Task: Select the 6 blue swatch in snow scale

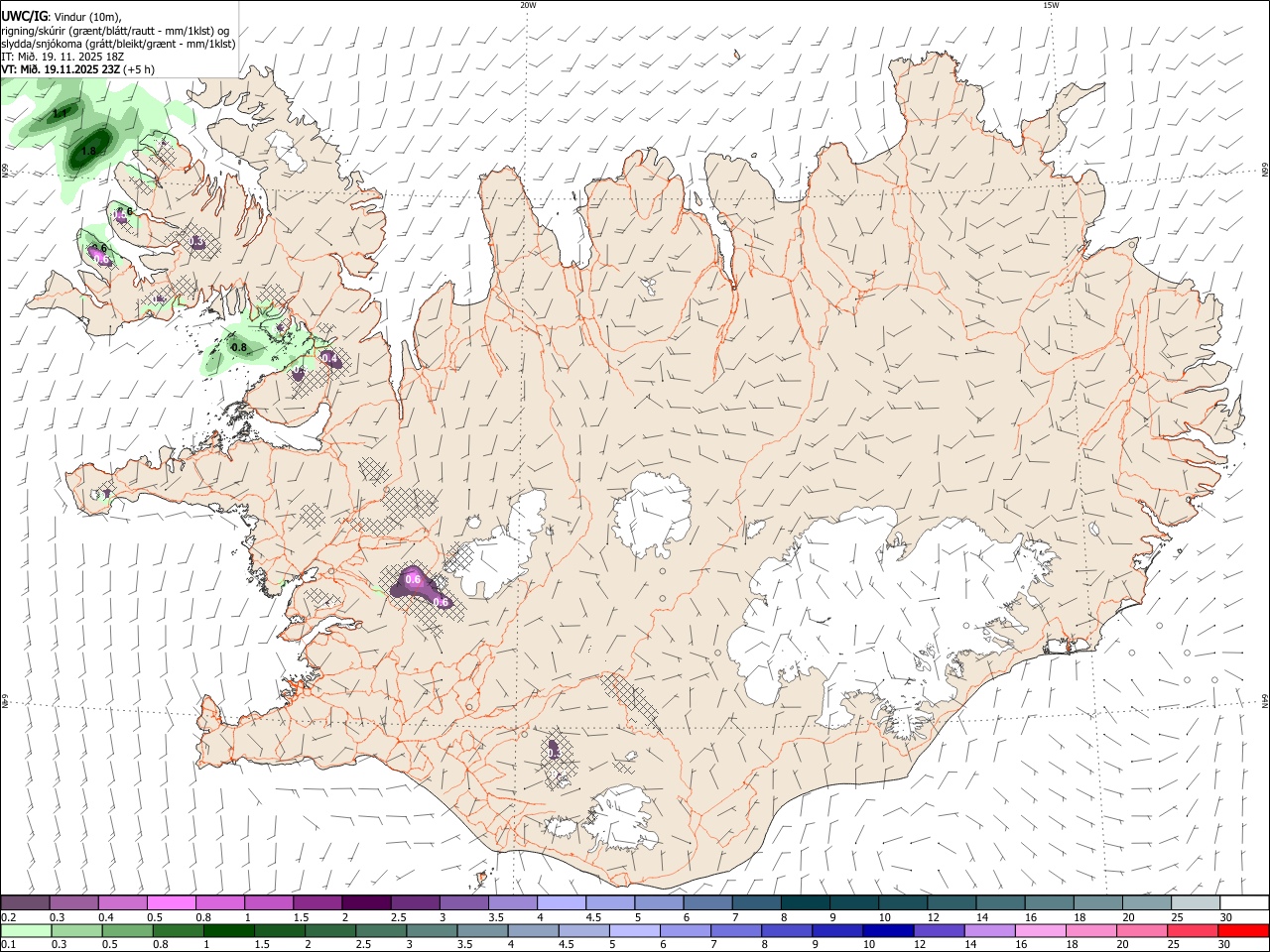Action: click(706, 902)
